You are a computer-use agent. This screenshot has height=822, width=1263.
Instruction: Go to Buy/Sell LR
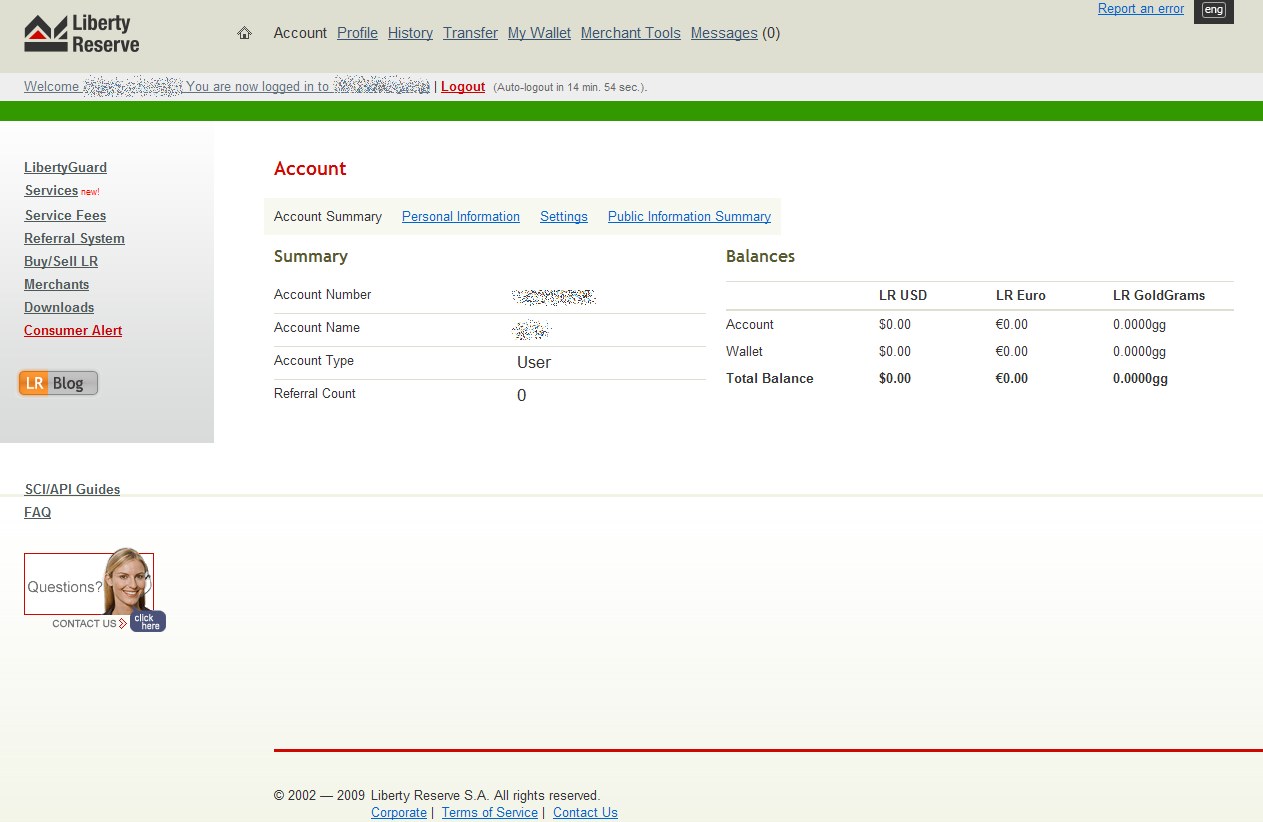point(61,262)
